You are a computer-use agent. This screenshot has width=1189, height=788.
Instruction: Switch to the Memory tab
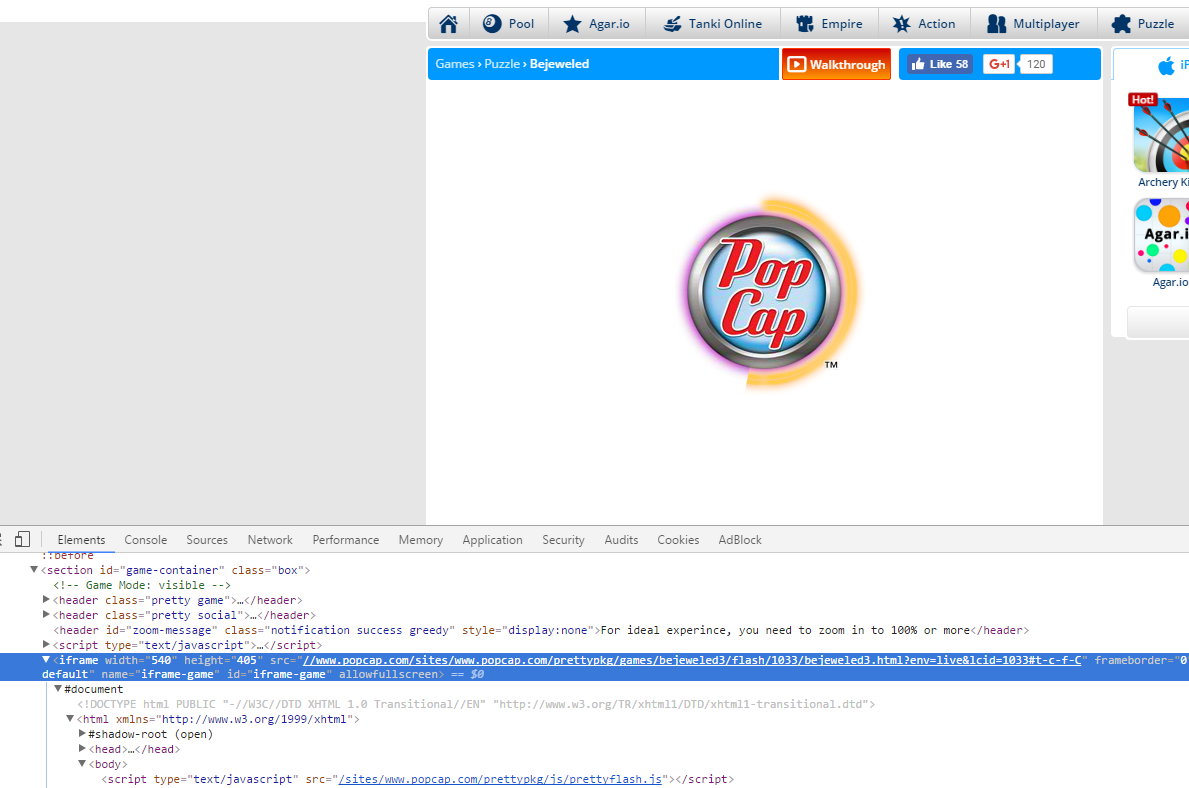coord(421,540)
